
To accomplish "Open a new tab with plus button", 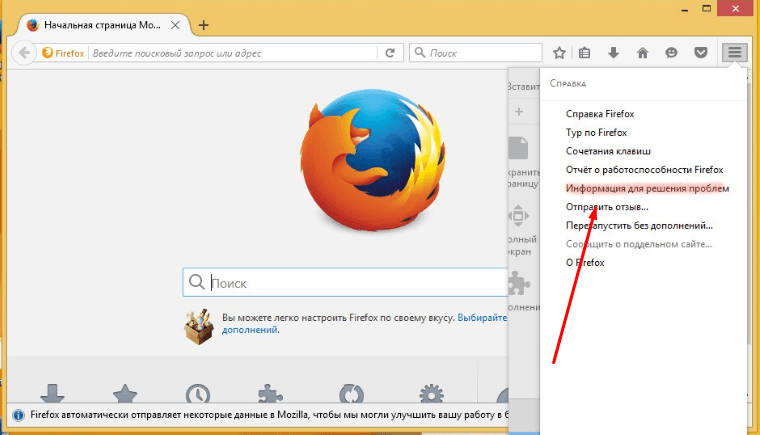I will (x=204, y=25).
